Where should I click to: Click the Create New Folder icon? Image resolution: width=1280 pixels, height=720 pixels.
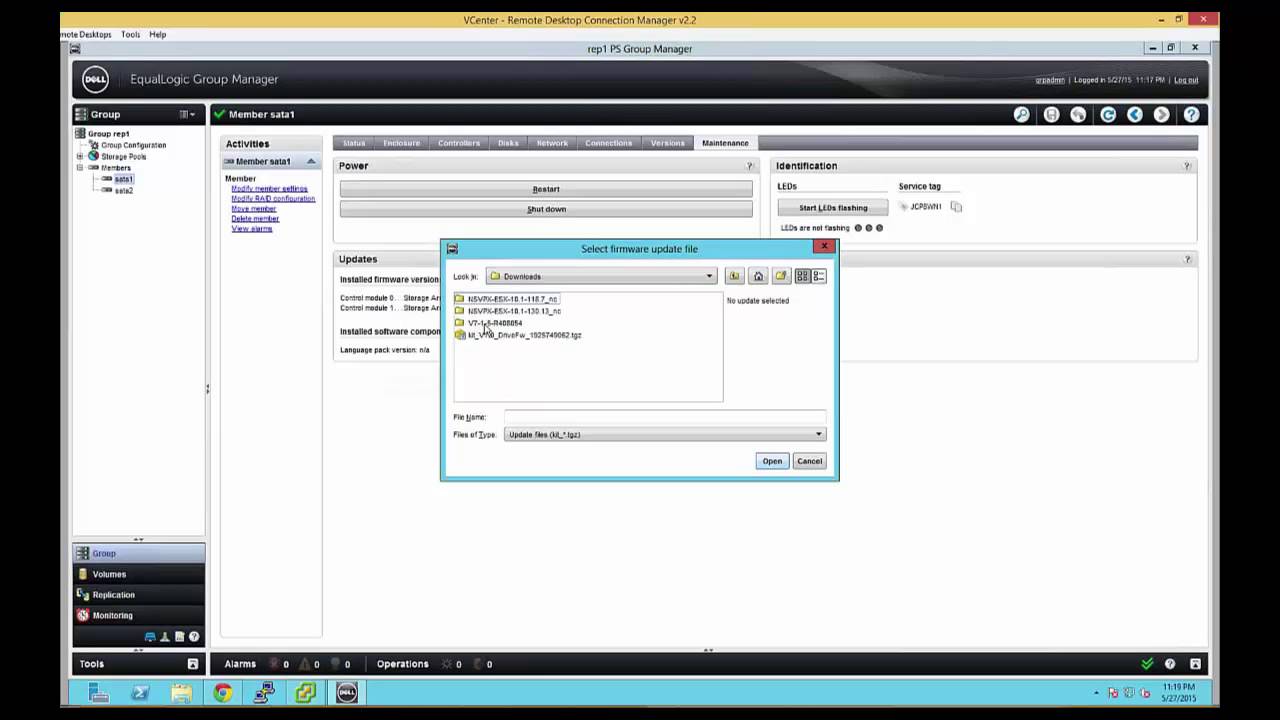(x=781, y=276)
